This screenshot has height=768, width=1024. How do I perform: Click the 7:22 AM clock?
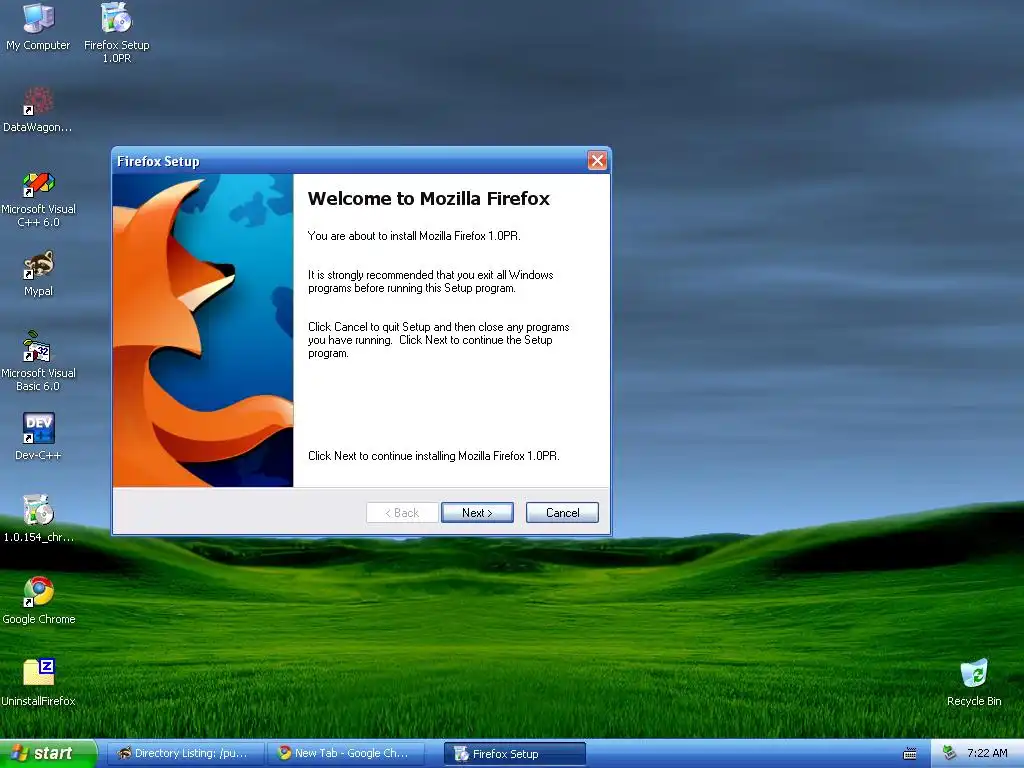tap(987, 753)
